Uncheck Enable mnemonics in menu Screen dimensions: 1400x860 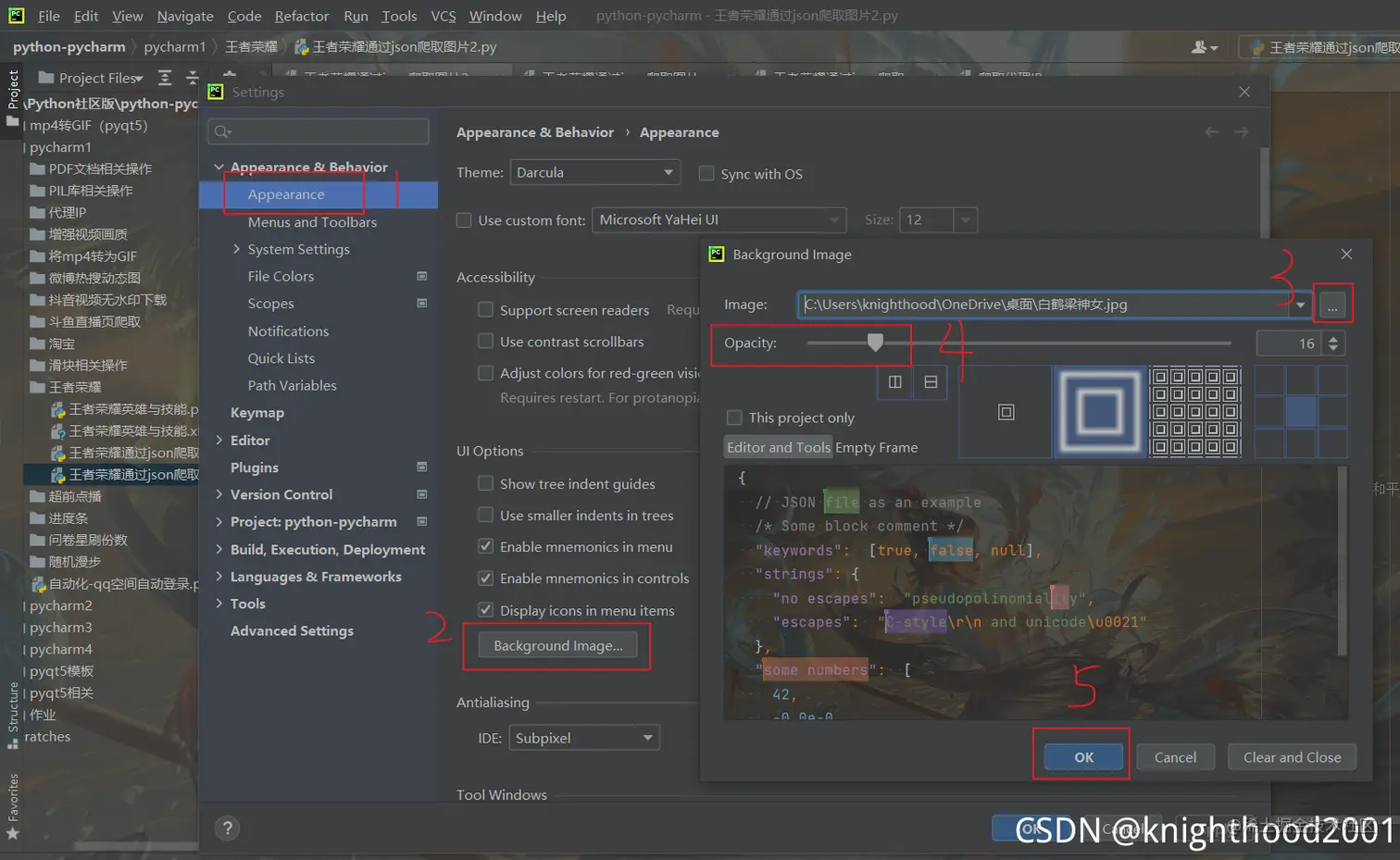coord(485,546)
